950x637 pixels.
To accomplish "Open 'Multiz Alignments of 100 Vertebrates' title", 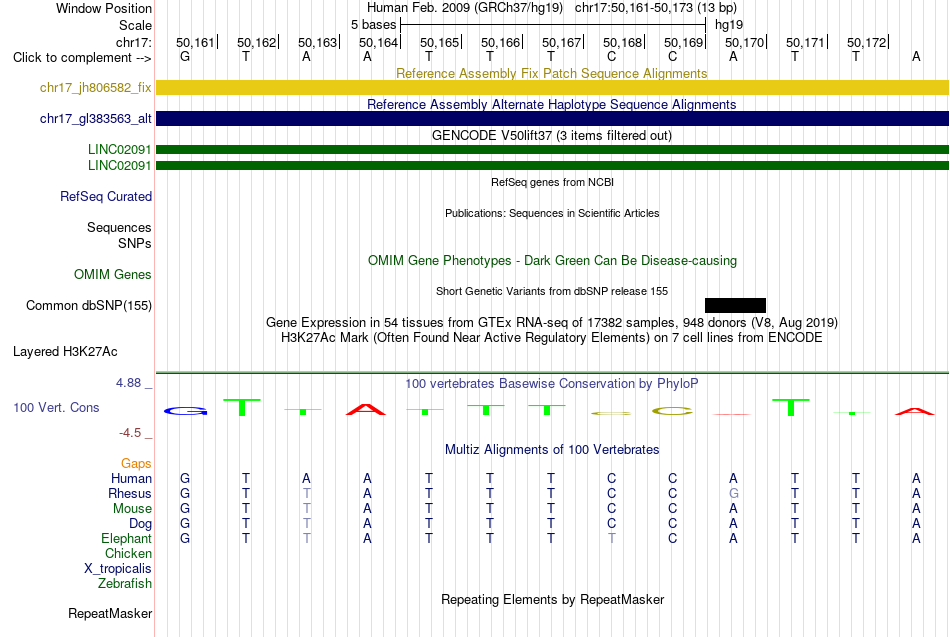I will tap(552, 449).
